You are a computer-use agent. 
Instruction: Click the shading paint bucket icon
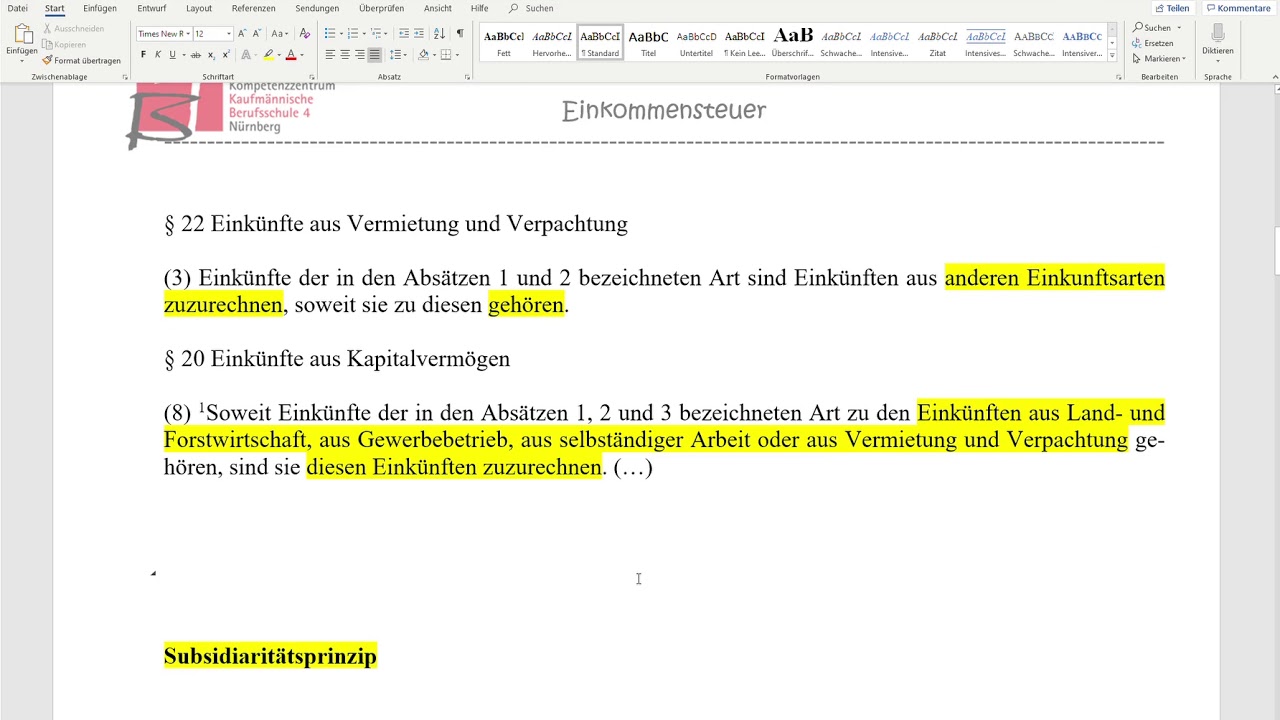[x=423, y=55]
